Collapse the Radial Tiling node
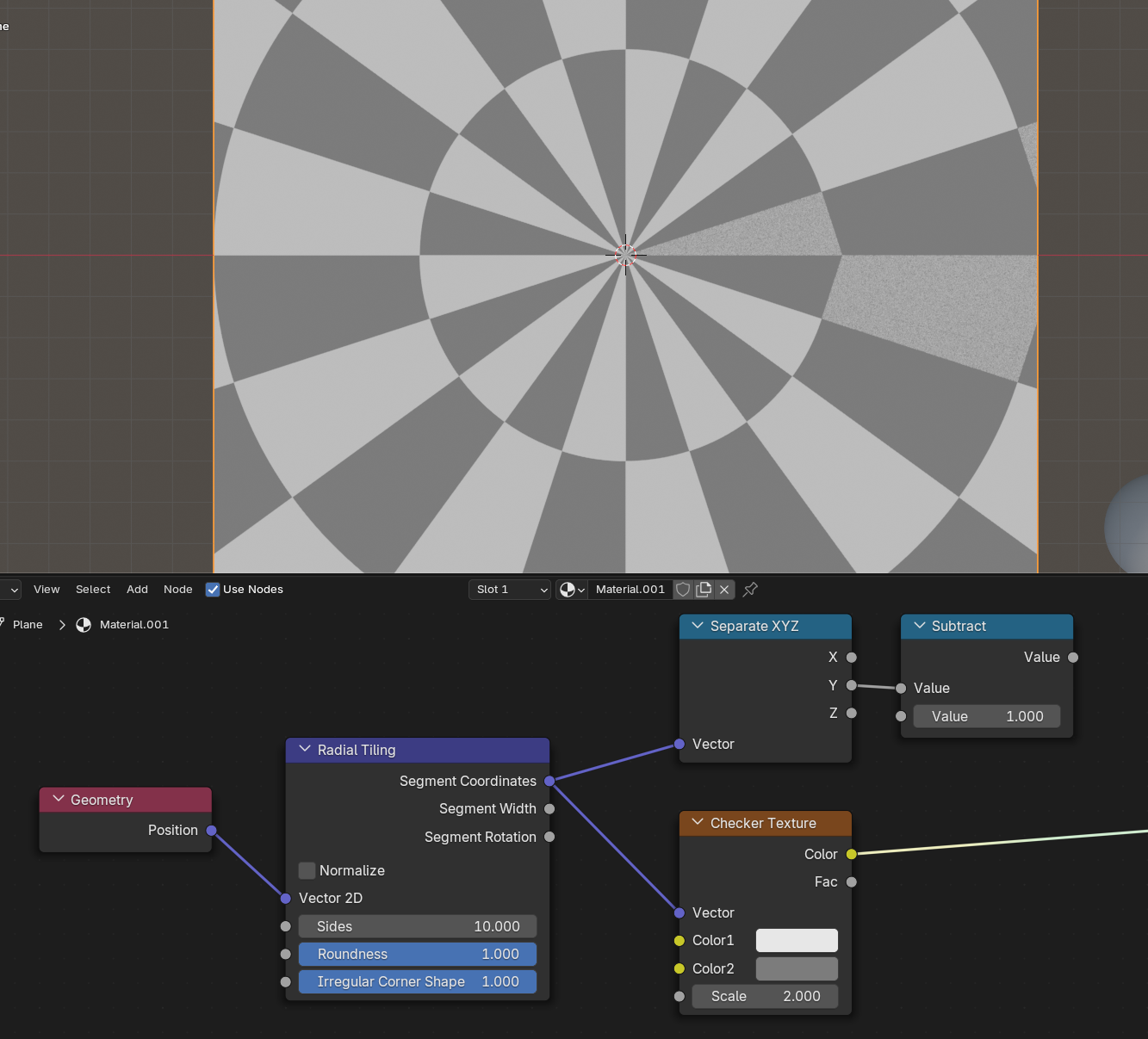This screenshot has width=1148, height=1039. click(304, 750)
